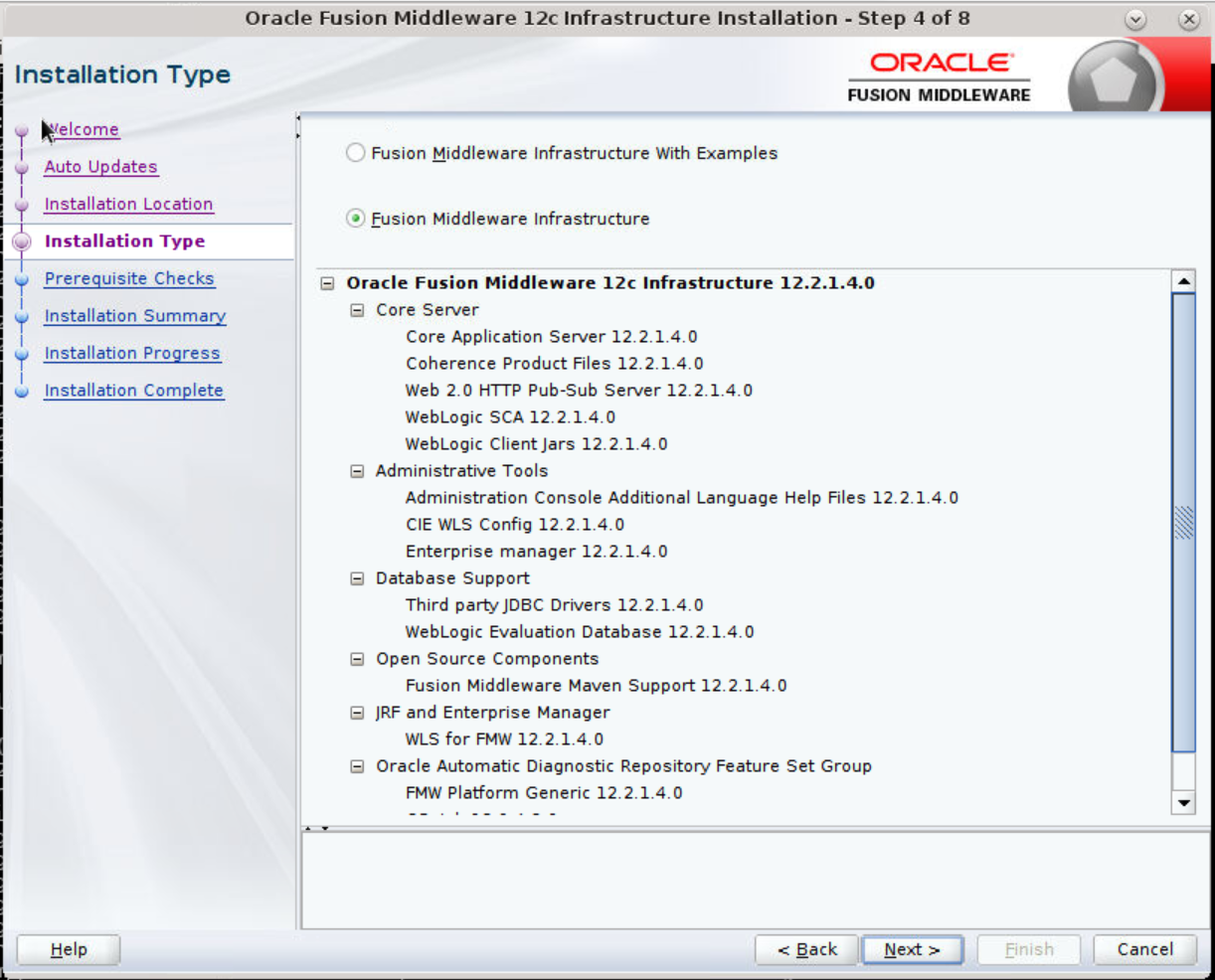This screenshot has height=980, width=1215.
Task: Click the scroll up arrow of feature list
Action: [1183, 281]
